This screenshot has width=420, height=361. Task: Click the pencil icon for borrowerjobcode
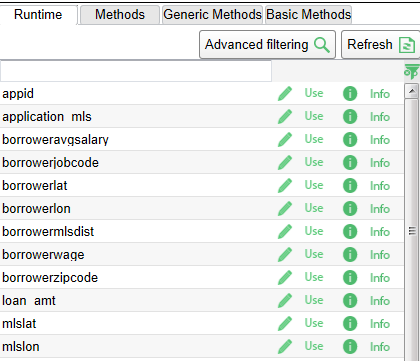point(285,163)
